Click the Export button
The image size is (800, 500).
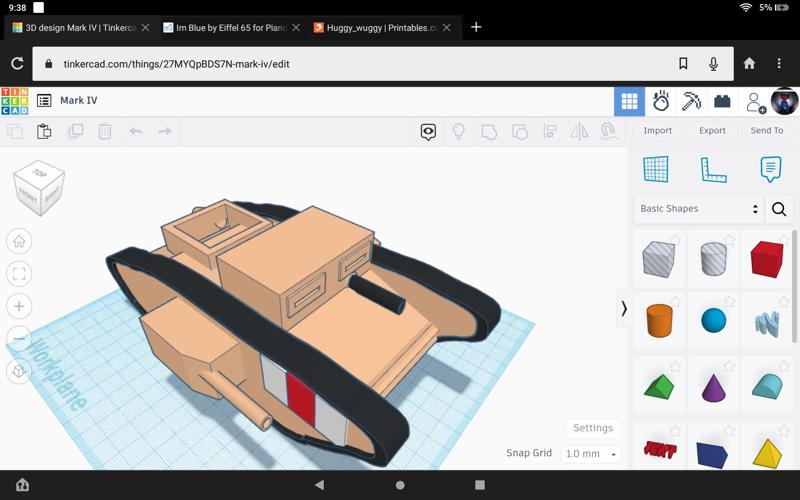pyautogui.click(x=712, y=130)
